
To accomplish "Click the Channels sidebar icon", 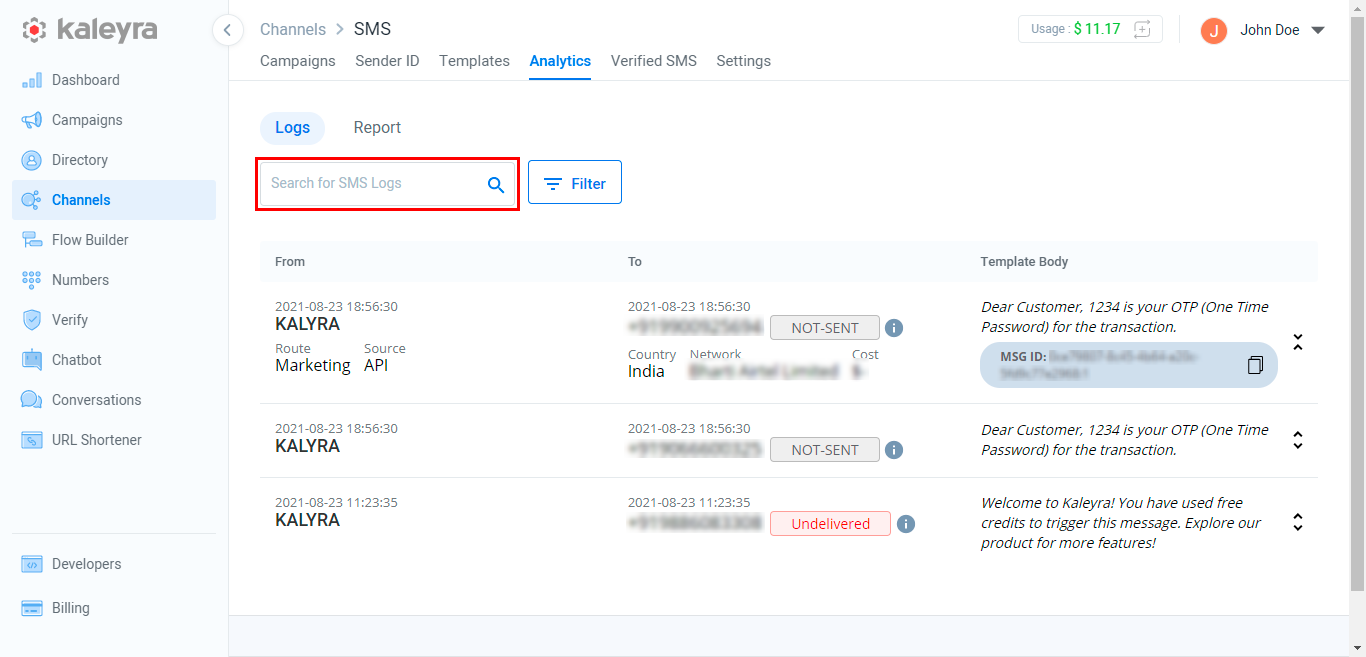I will point(32,200).
